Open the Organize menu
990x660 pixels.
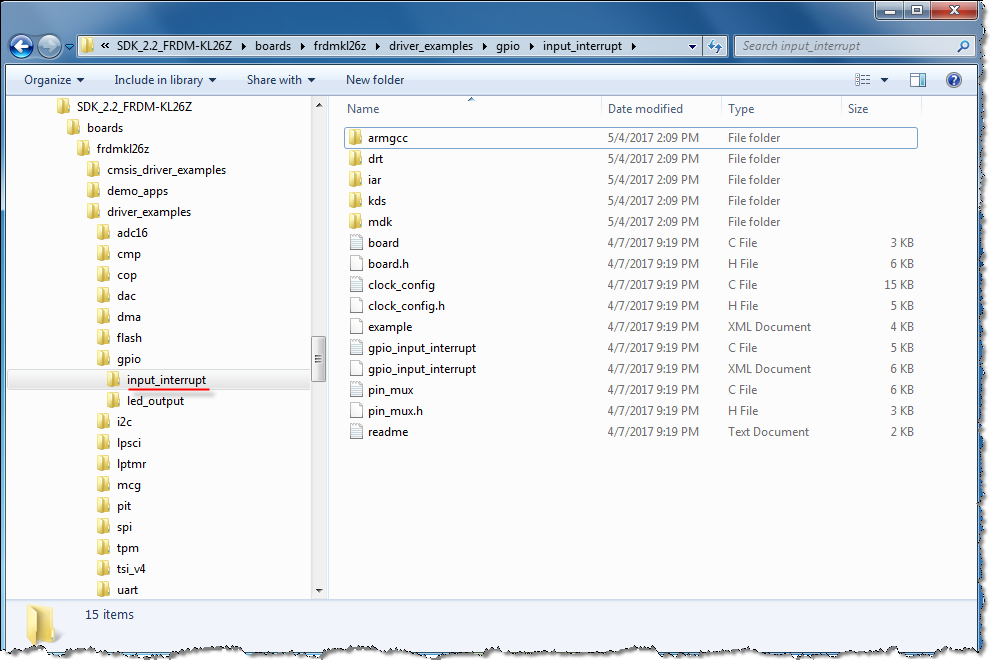tap(54, 80)
